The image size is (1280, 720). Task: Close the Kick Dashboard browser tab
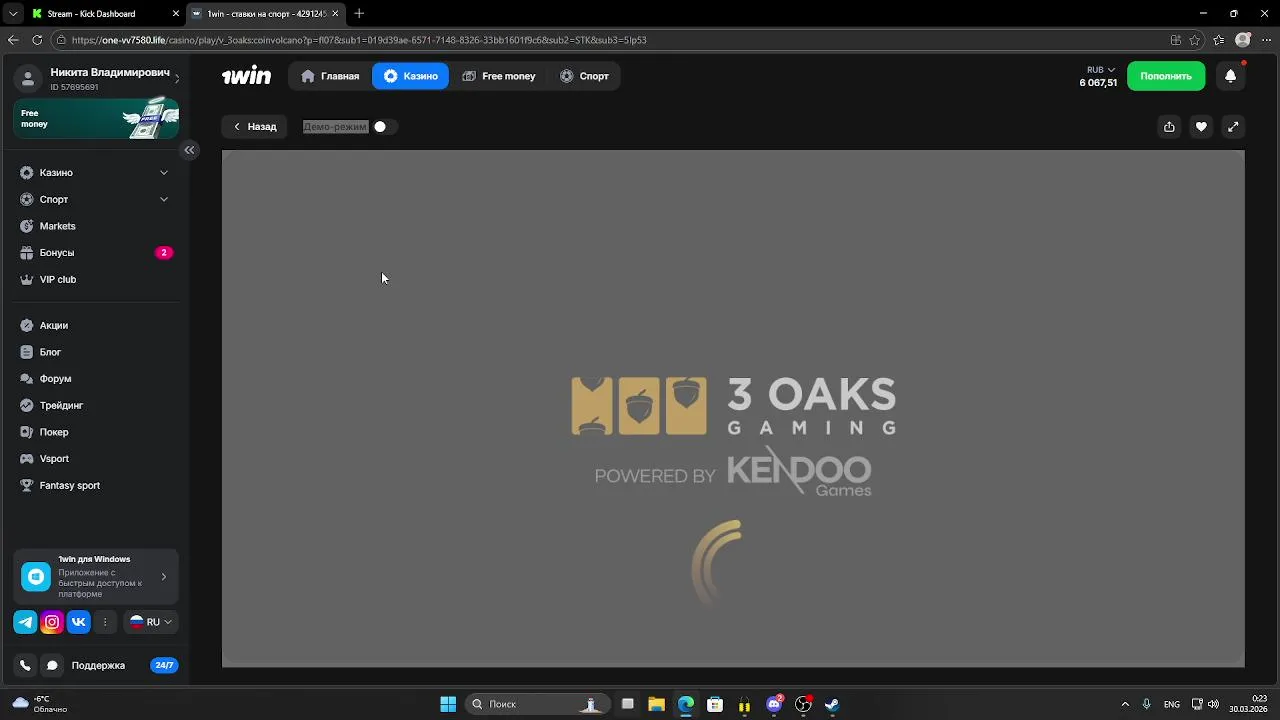[x=176, y=14]
